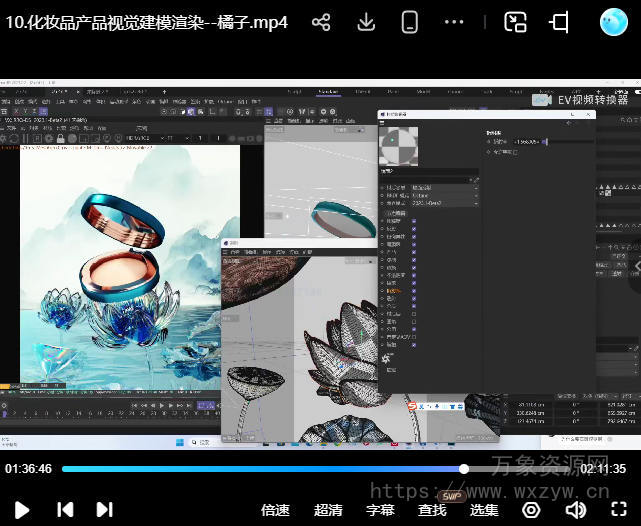Viewport: 641px width, 526px height.
Task: Click the share icon in the top bar
Action: click(321, 22)
